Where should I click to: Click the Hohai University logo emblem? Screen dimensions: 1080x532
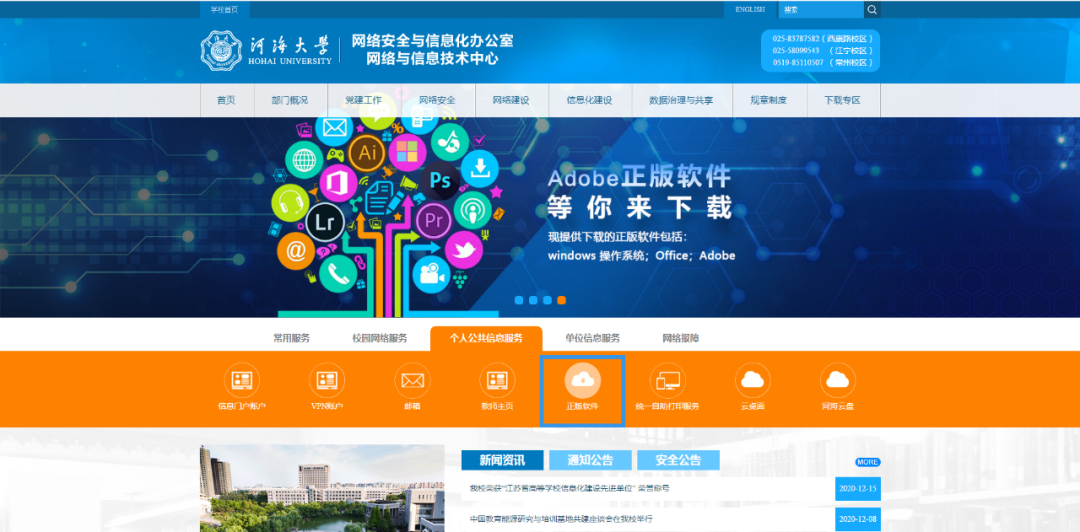[x=221, y=50]
